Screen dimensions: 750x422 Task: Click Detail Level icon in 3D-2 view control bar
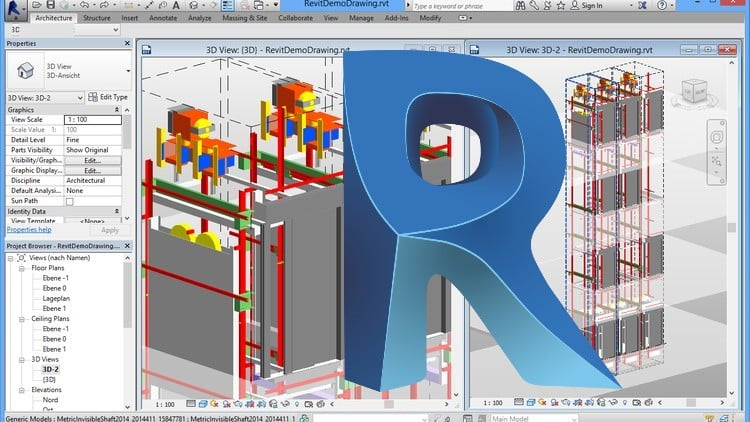(519, 402)
